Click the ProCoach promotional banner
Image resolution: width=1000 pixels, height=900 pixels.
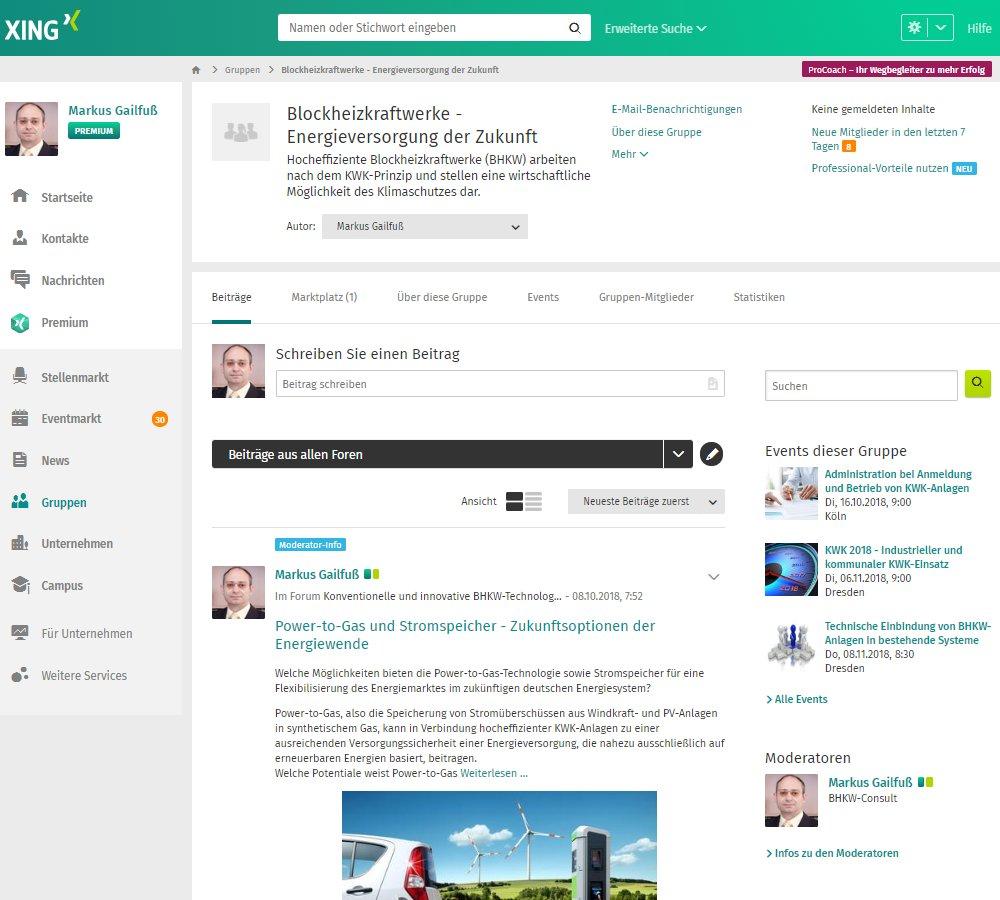pyautogui.click(x=896, y=70)
